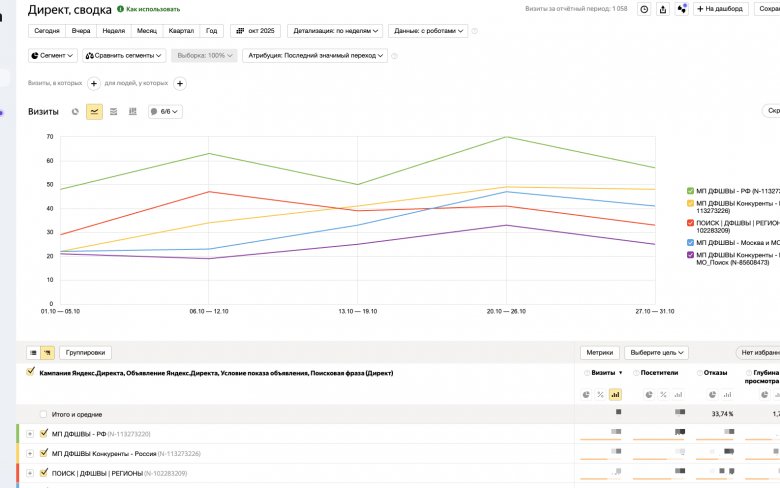Screen dimensions: 780x488
Task: Expand МП ДФШВЫ Конкуренты - Россия row
Action: click(30, 453)
